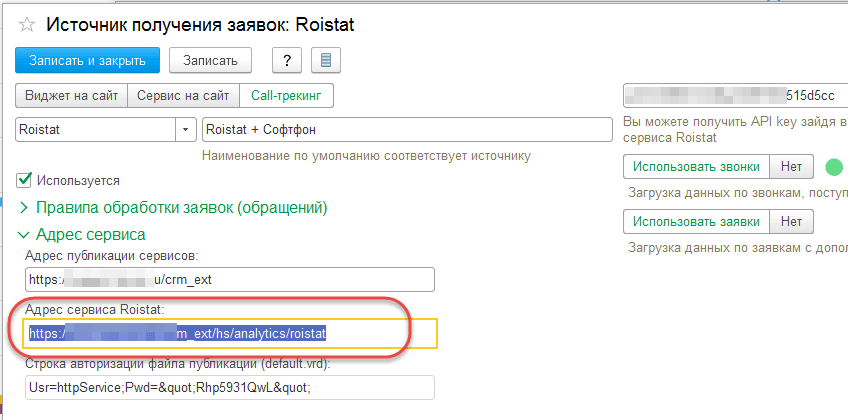Switch to Сервис на сайт tab

tap(183, 96)
